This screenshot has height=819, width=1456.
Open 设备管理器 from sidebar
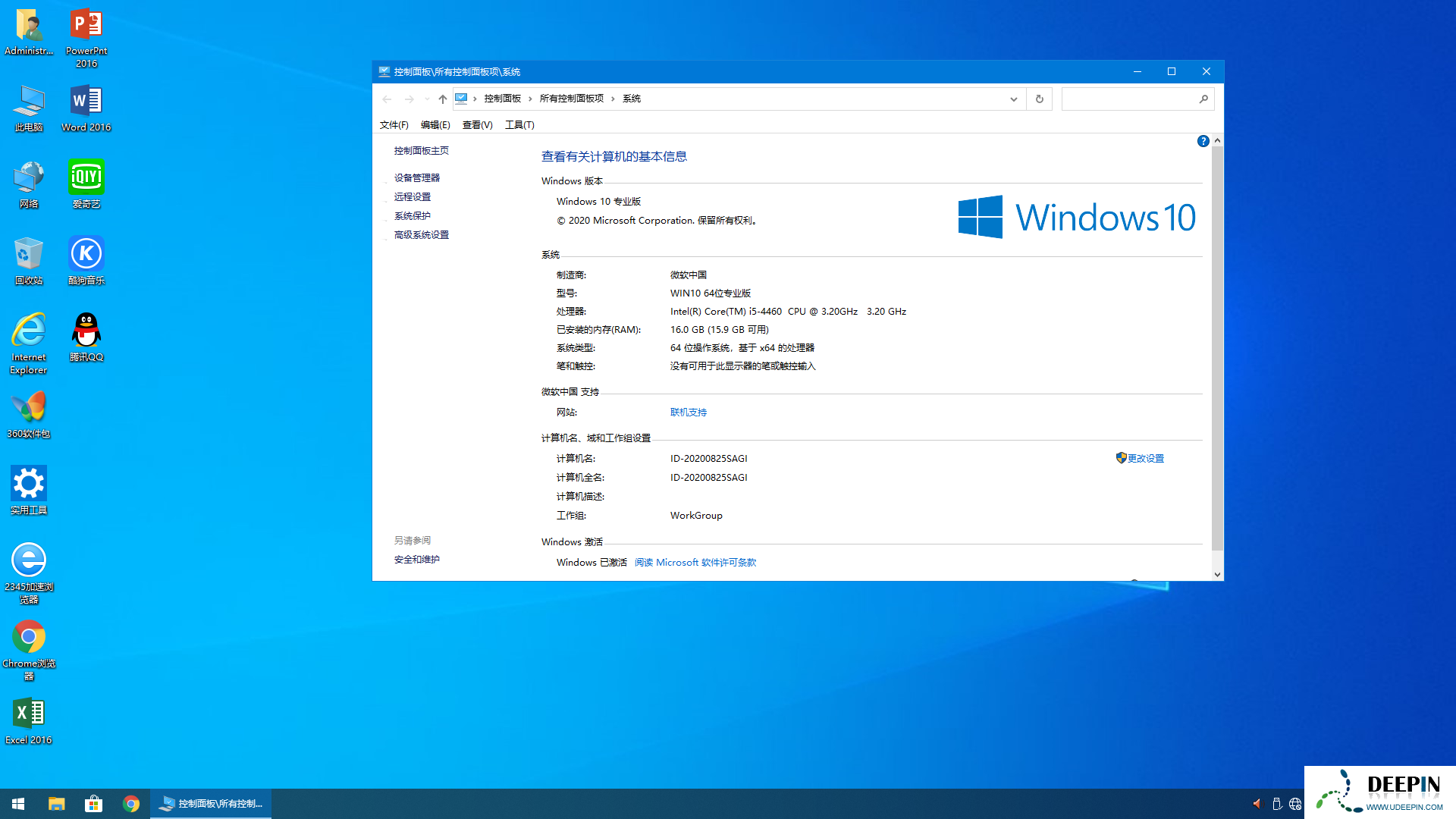coord(417,178)
